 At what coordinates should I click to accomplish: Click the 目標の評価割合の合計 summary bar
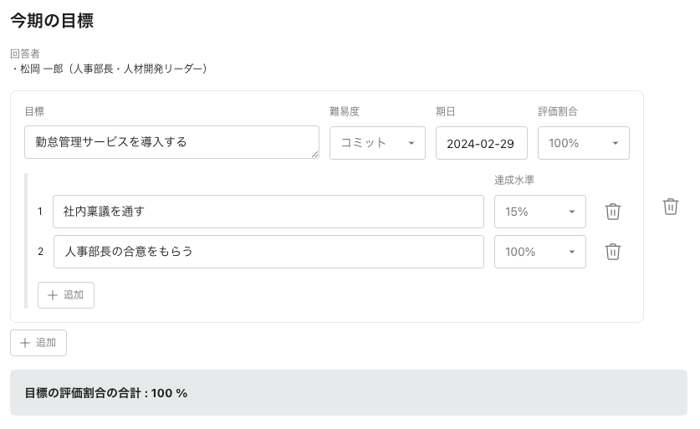tap(348, 393)
